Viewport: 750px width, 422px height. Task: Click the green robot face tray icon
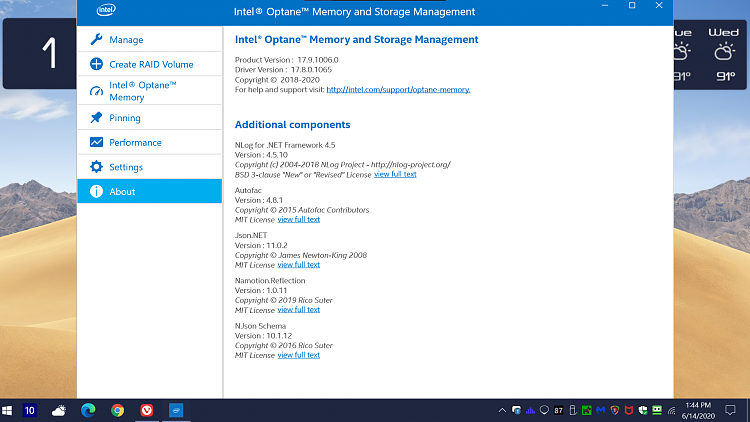point(657,411)
